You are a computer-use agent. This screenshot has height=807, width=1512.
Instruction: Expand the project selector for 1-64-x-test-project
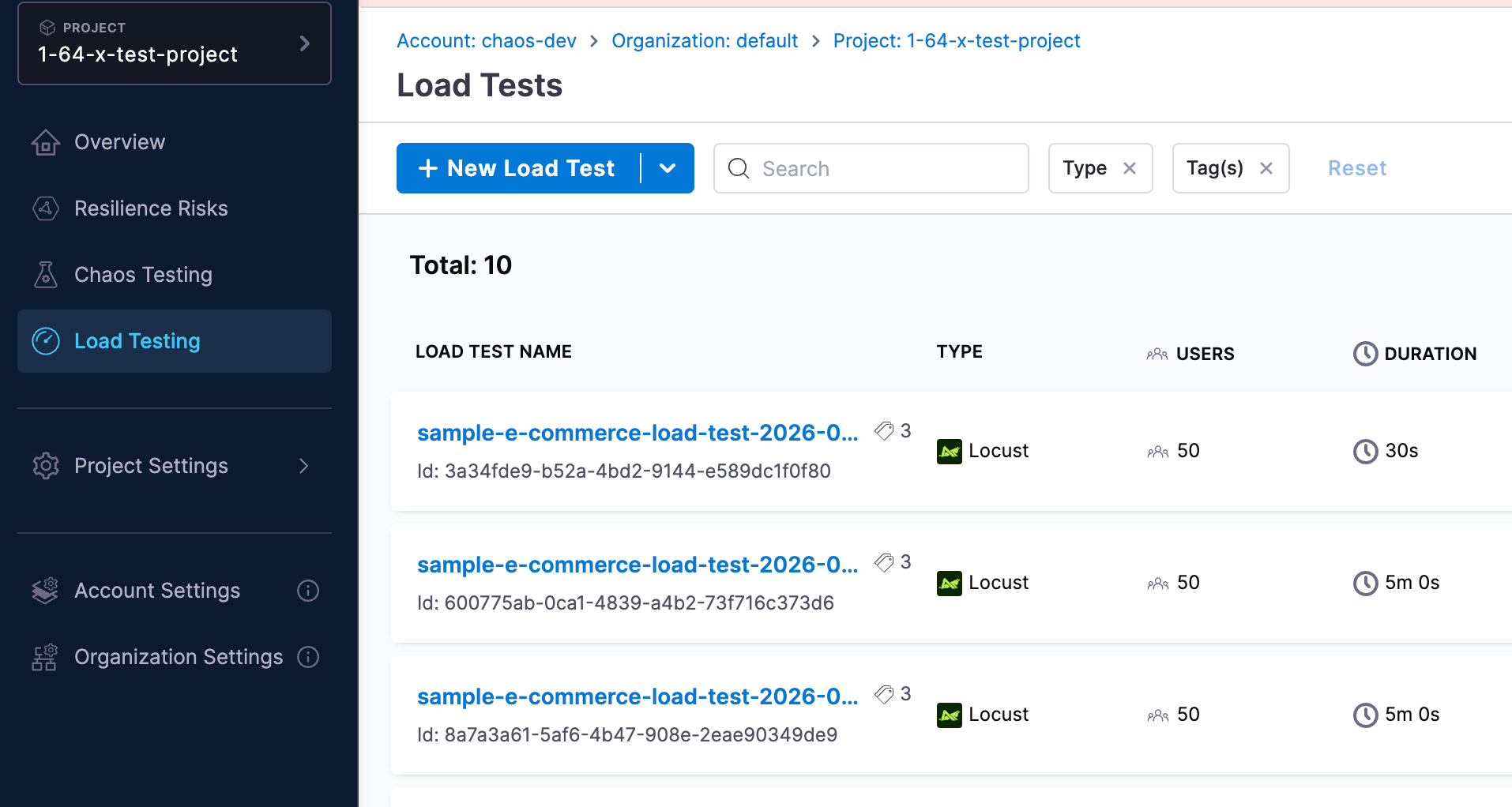coord(305,43)
